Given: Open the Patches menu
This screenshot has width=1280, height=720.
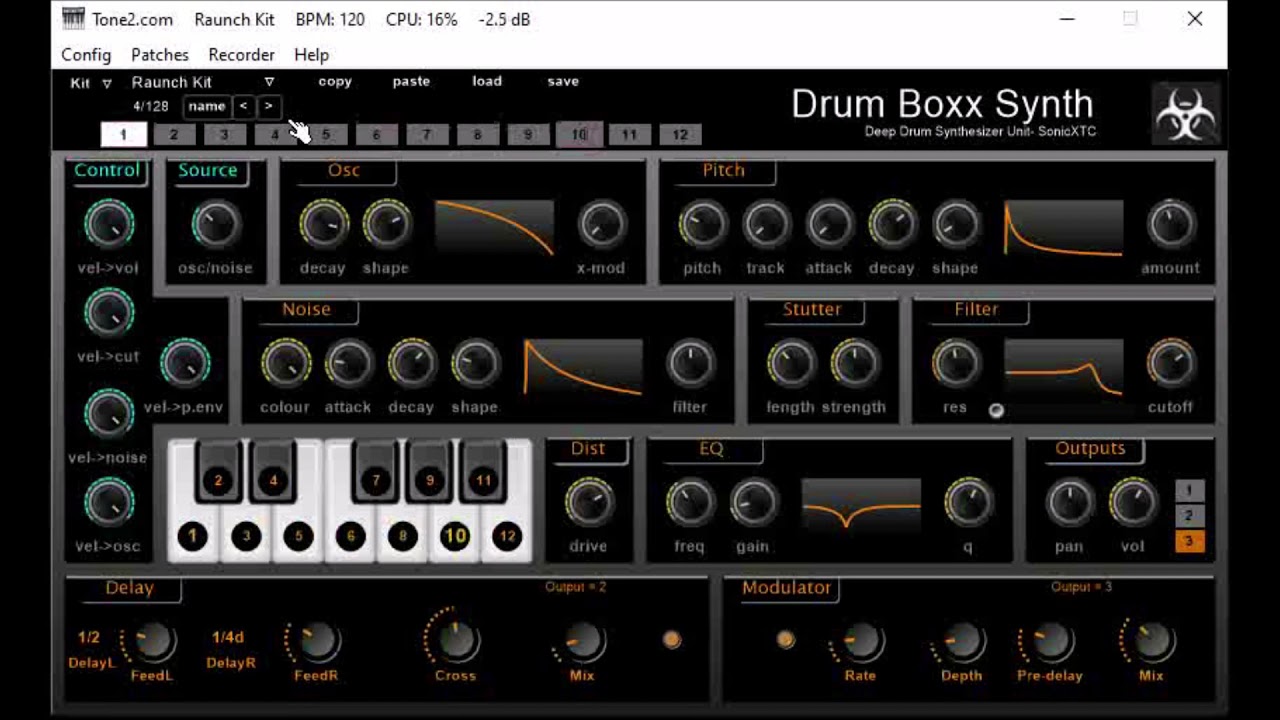Looking at the screenshot, I should tap(160, 55).
